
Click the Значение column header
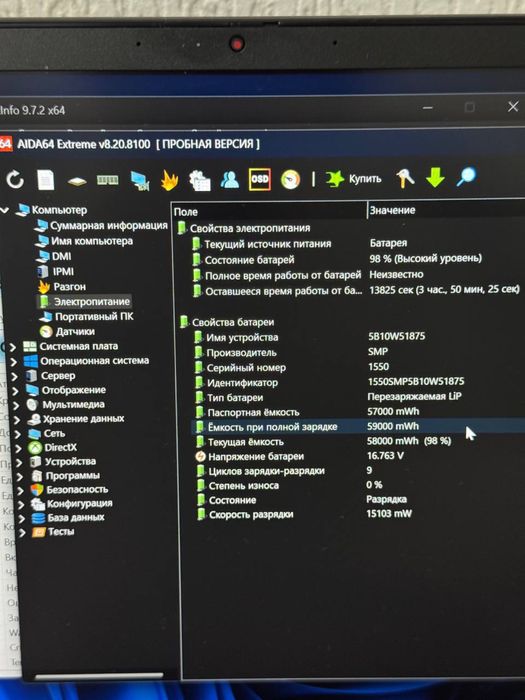coord(446,210)
